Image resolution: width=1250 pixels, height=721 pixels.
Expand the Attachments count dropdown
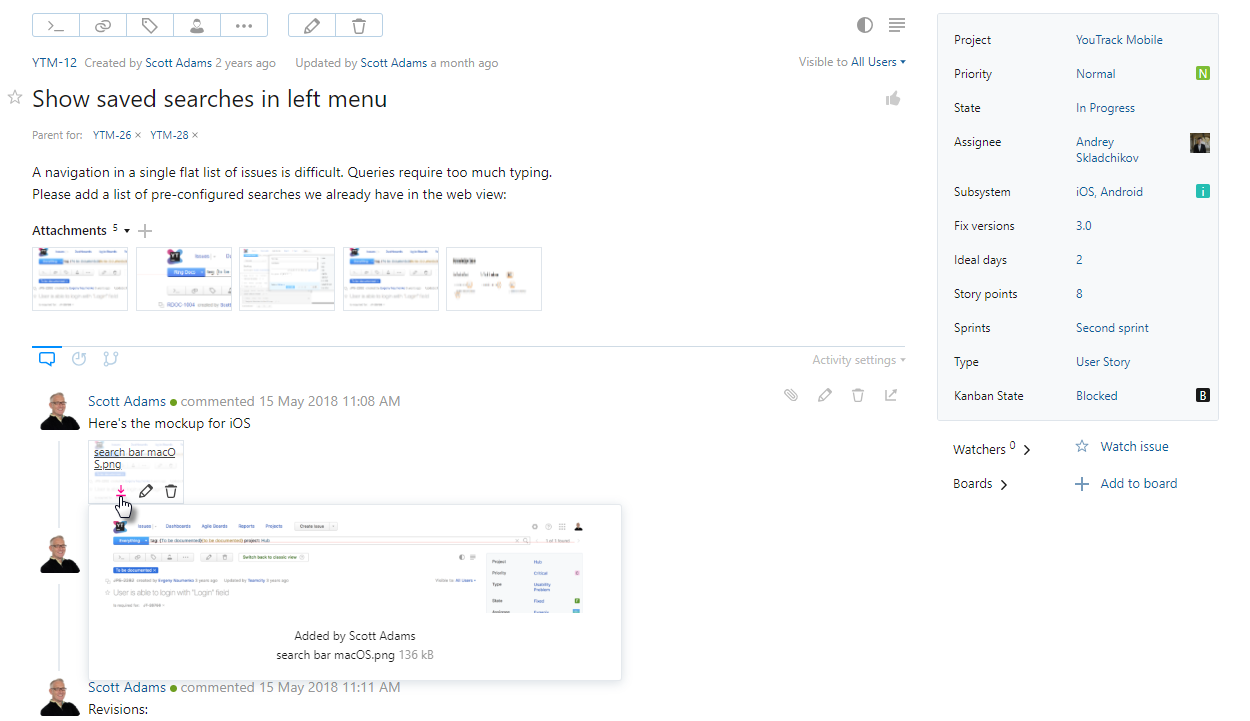coord(126,230)
